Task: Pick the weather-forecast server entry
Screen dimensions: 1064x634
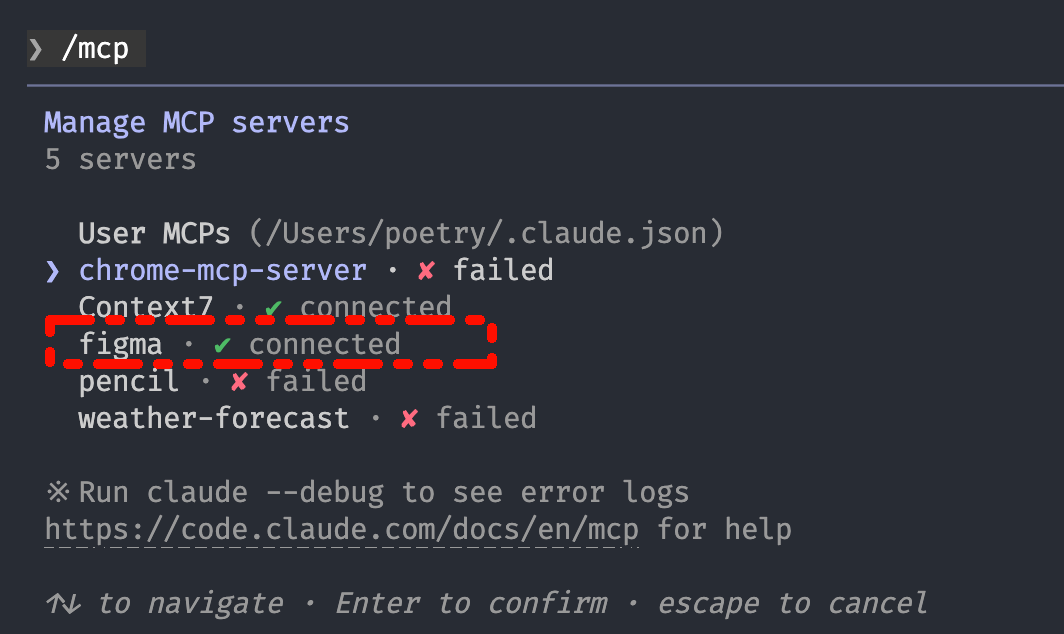Action: [x=214, y=418]
